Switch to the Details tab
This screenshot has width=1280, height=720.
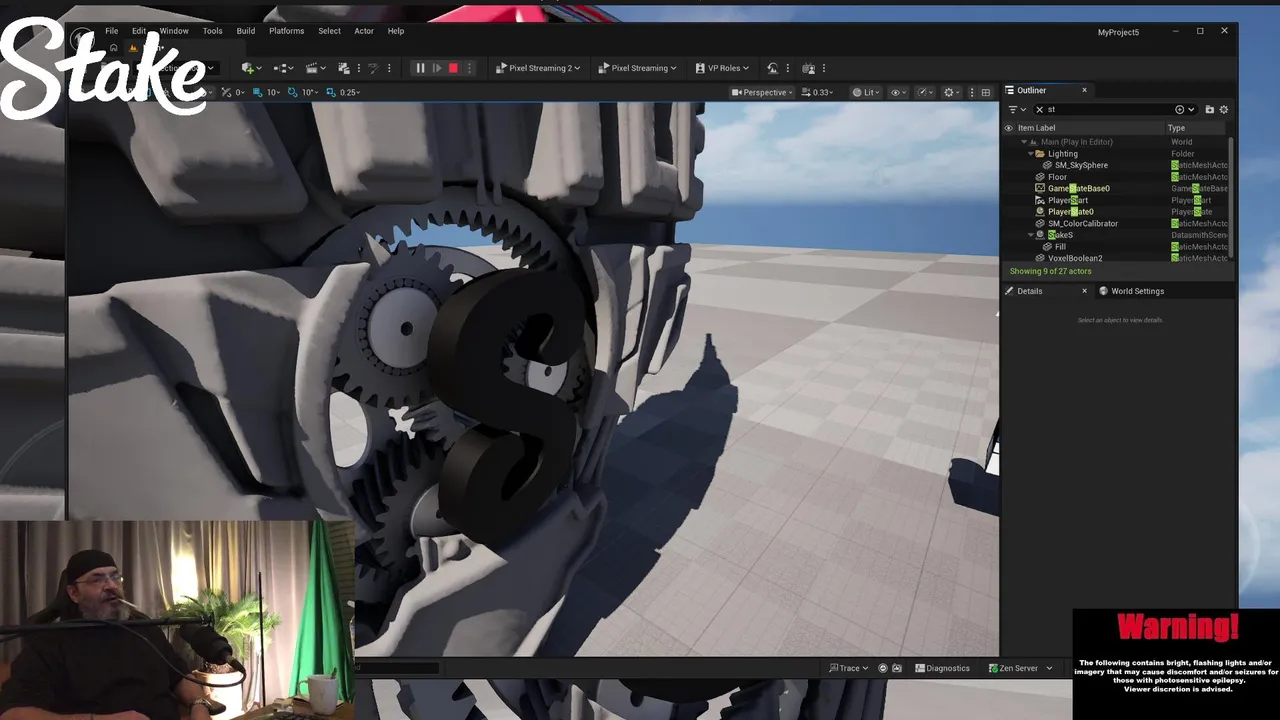1029,291
